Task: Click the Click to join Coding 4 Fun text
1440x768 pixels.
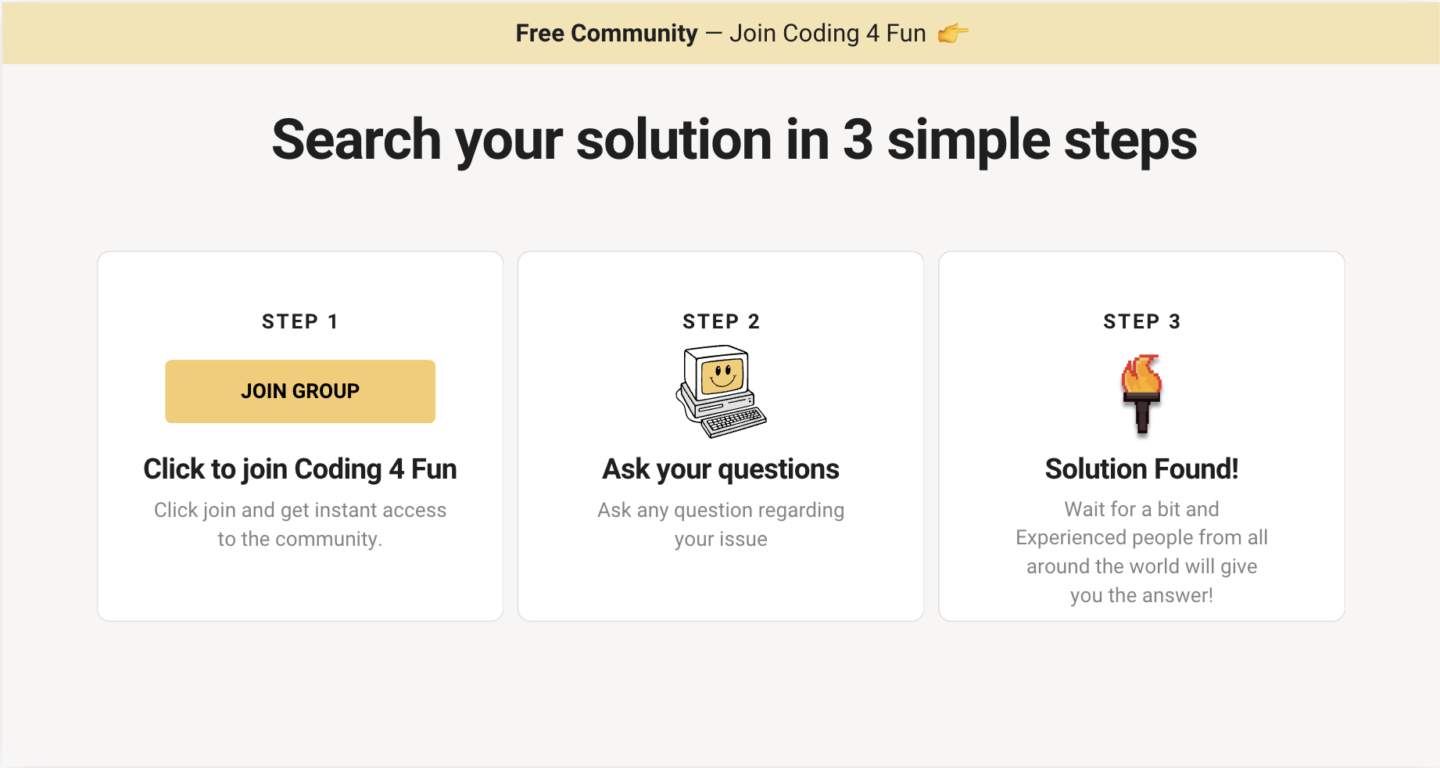Action: point(300,468)
